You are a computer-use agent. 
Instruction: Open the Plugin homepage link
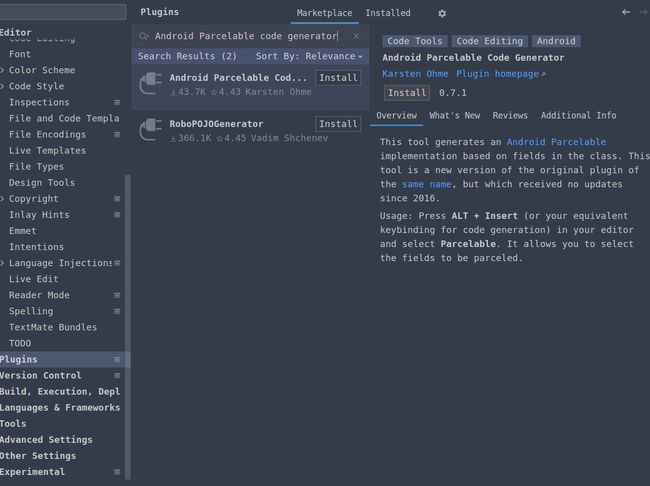point(500,74)
